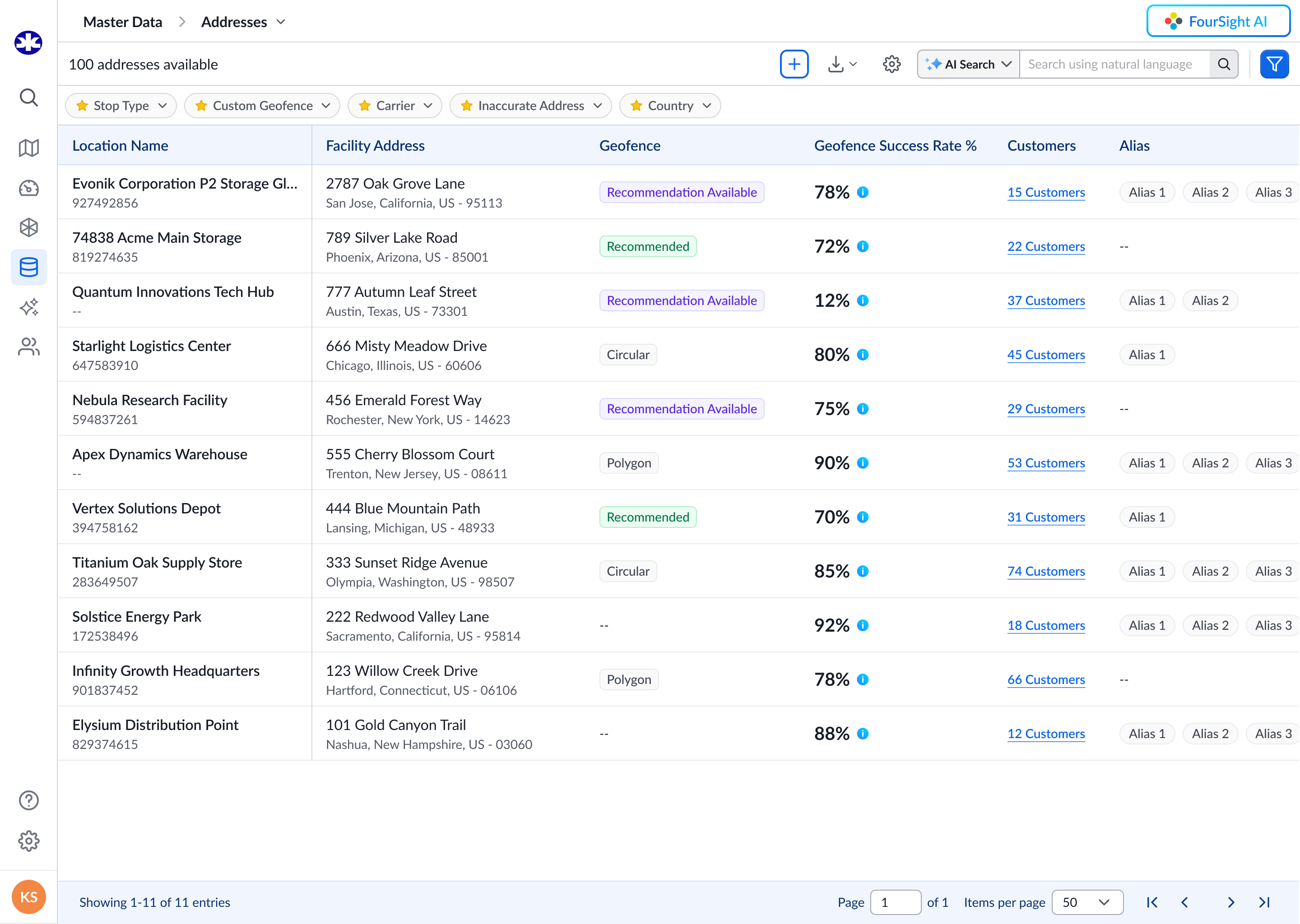
Task: Select the Master Data database sidebar icon
Action: tap(28, 267)
